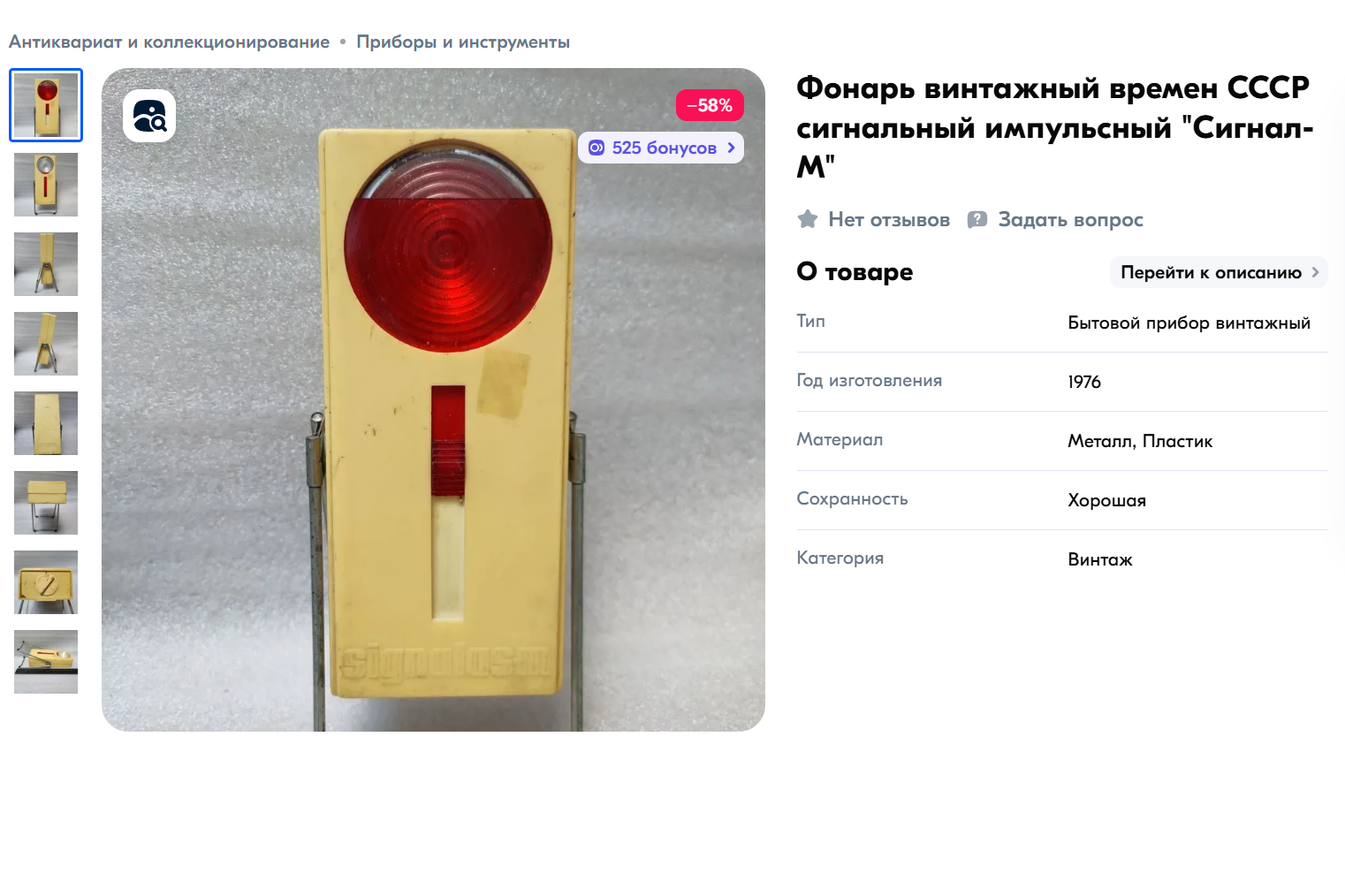Select the last thumbnail of lantern lying down
Viewport: 1345px width, 896px height.
pyautogui.click(x=46, y=662)
